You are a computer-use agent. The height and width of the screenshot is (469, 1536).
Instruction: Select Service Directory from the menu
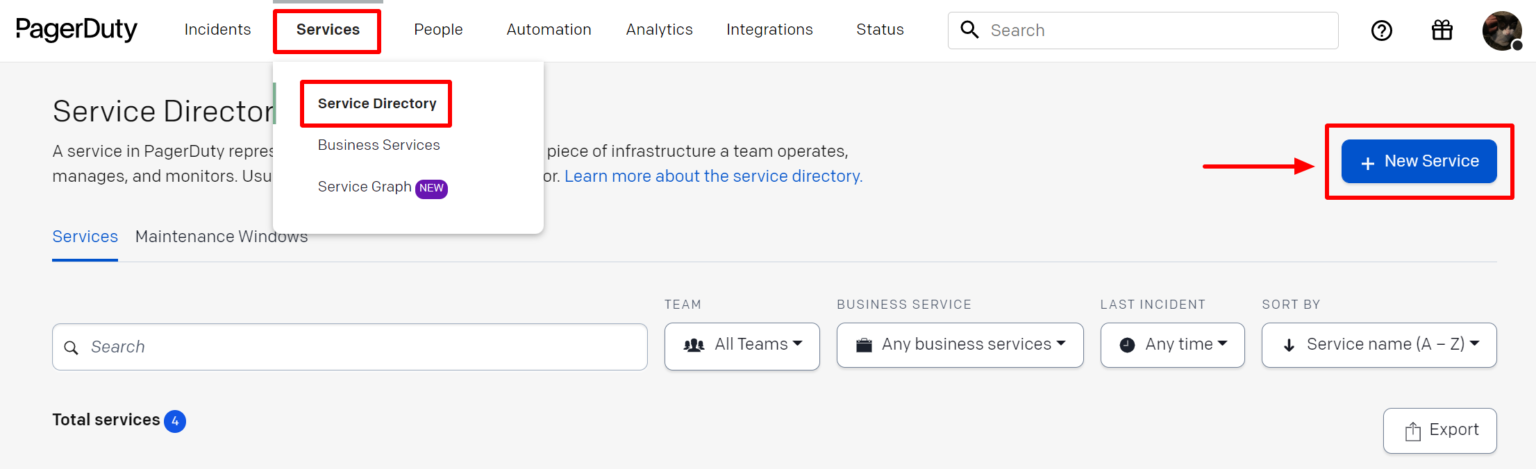tap(377, 104)
